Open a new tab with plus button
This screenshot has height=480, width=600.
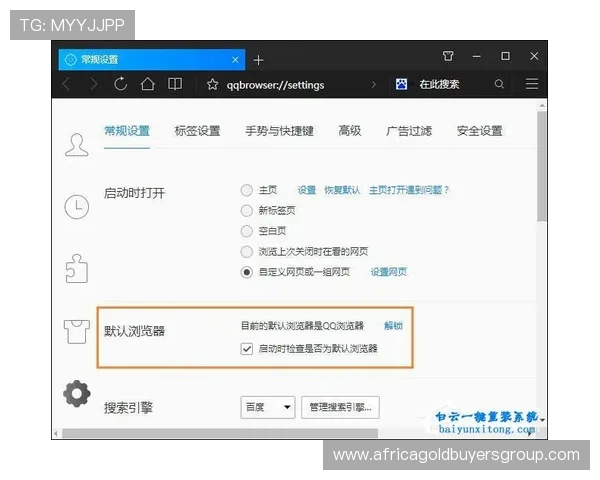[258, 60]
